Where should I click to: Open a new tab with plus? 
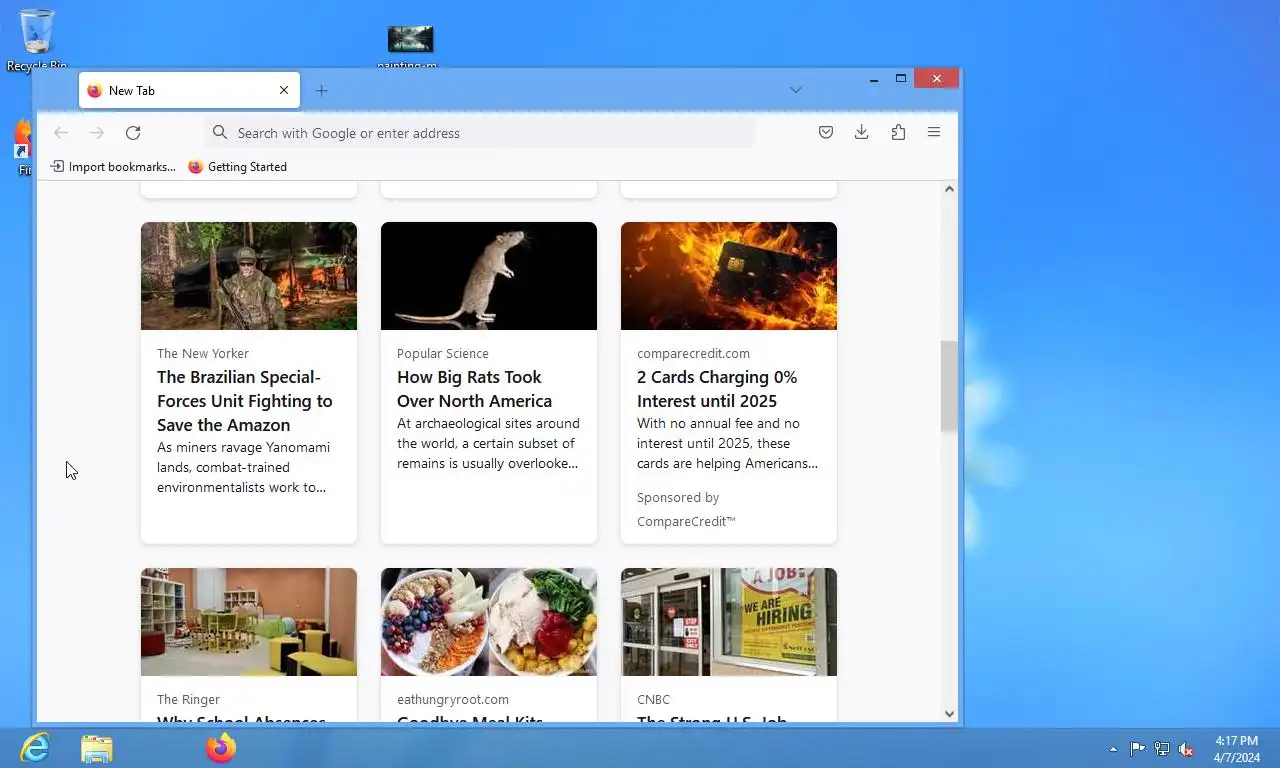[321, 91]
